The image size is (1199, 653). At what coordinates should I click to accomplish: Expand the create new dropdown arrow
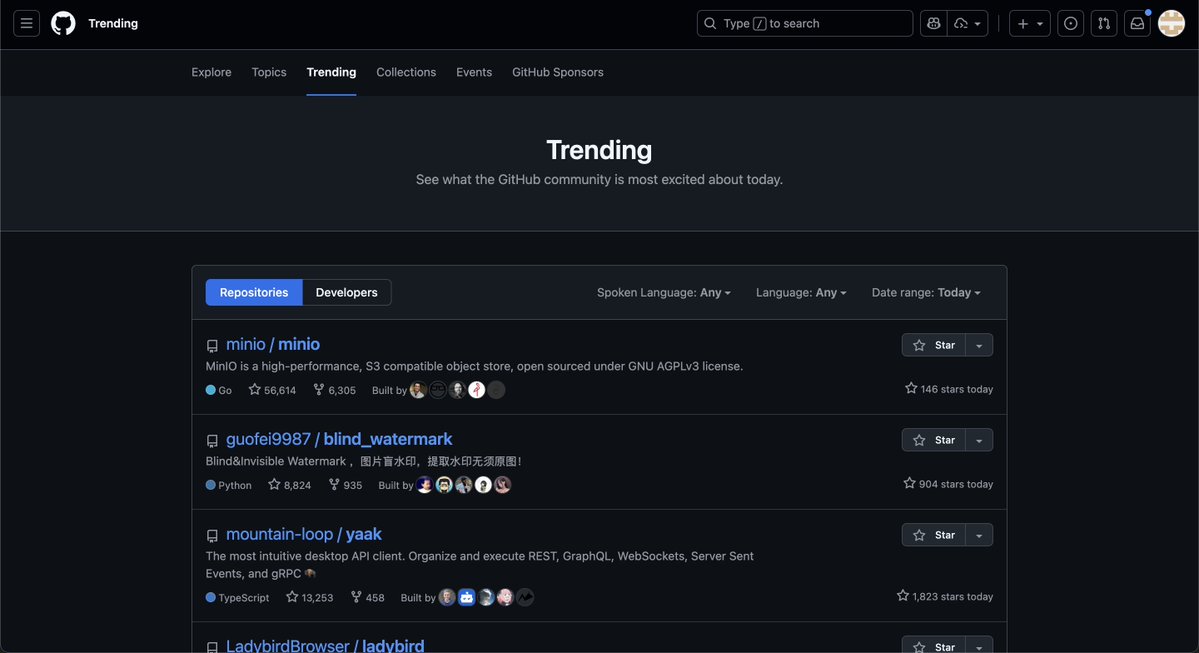pos(1040,24)
